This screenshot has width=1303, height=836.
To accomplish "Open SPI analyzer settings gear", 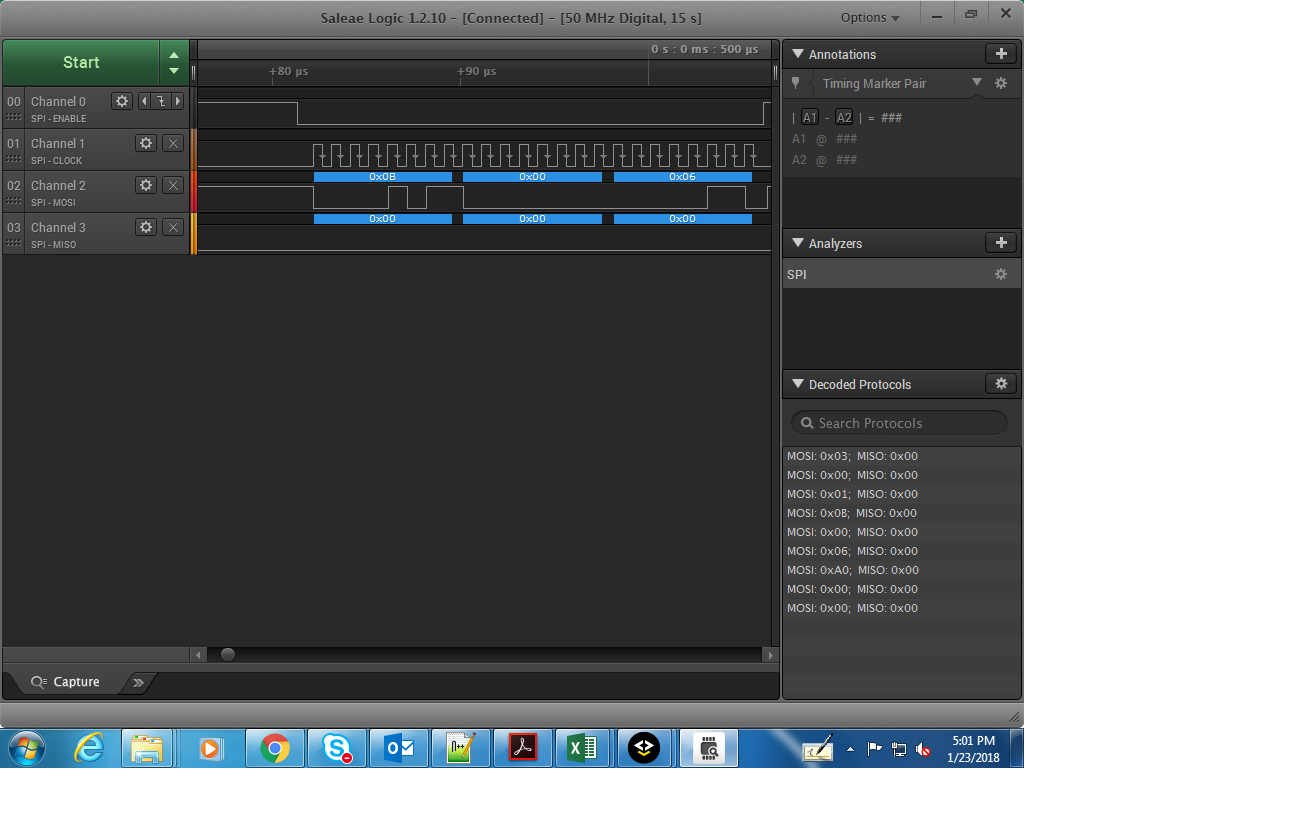I will tap(1001, 274).
